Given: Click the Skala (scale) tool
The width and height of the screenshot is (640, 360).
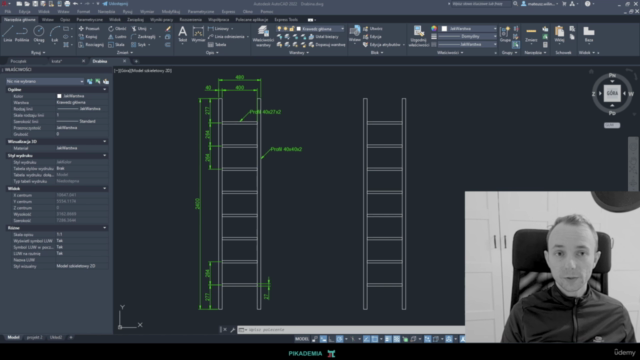Looking at the screenshot, I should 116,44.
